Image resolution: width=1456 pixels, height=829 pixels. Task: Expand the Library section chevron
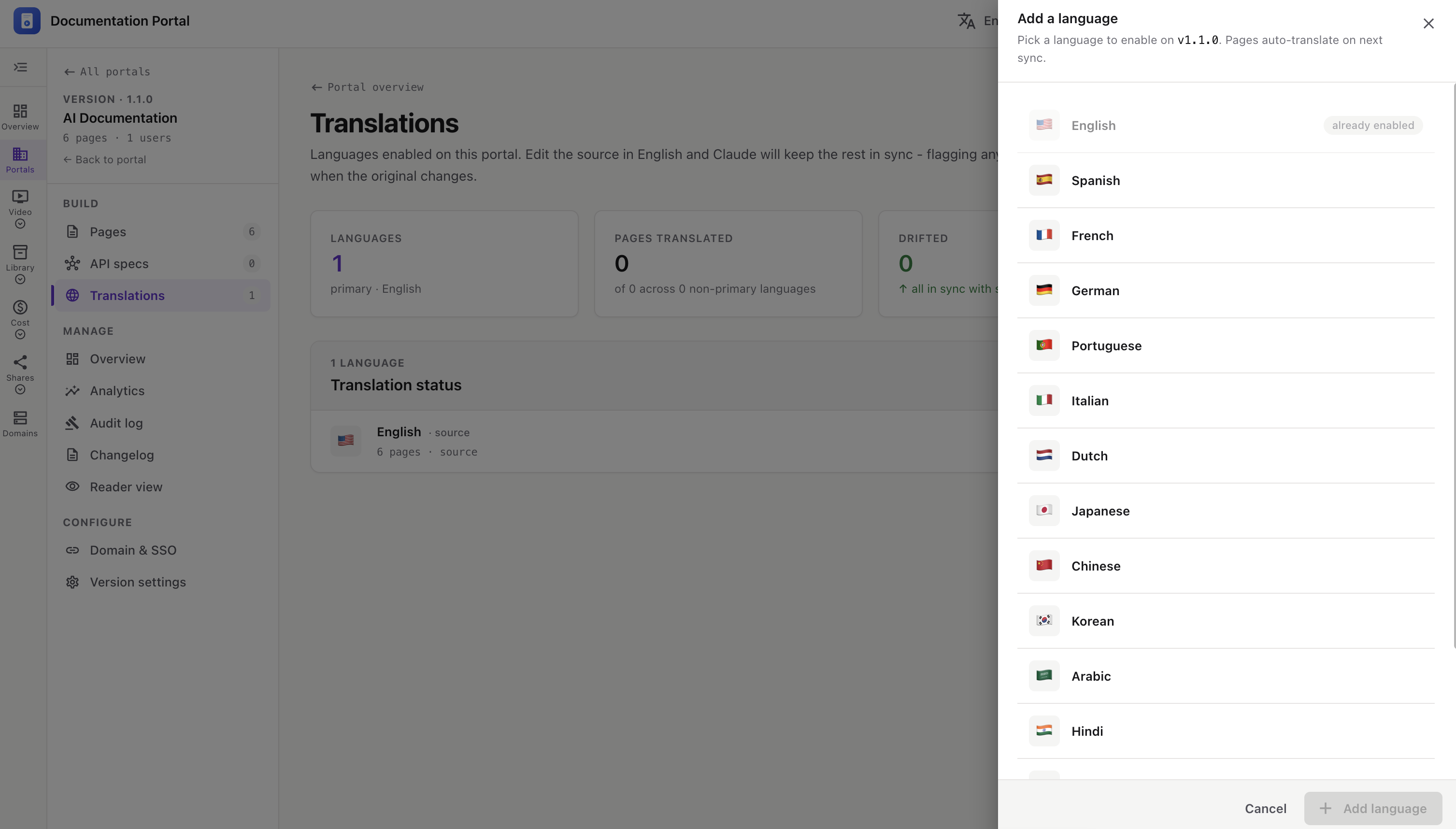(x=20, y=279)
